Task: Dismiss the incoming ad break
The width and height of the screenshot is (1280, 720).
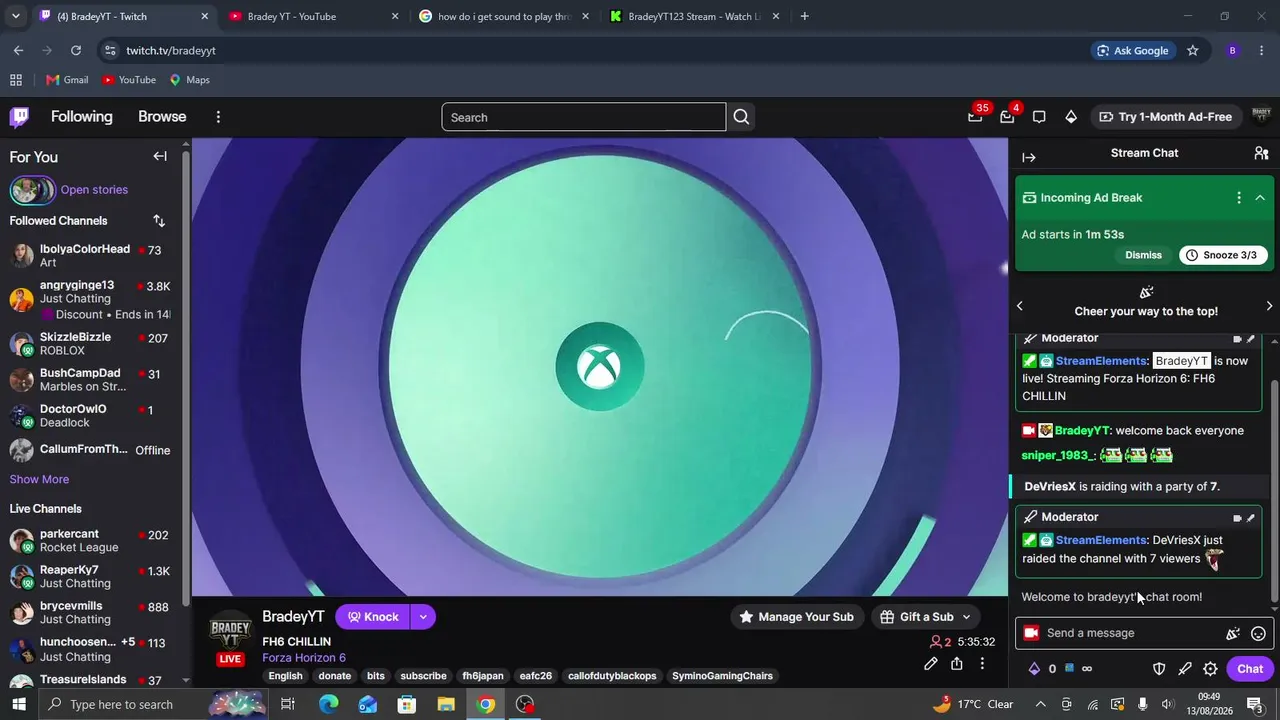Action: coord(1143,255)
